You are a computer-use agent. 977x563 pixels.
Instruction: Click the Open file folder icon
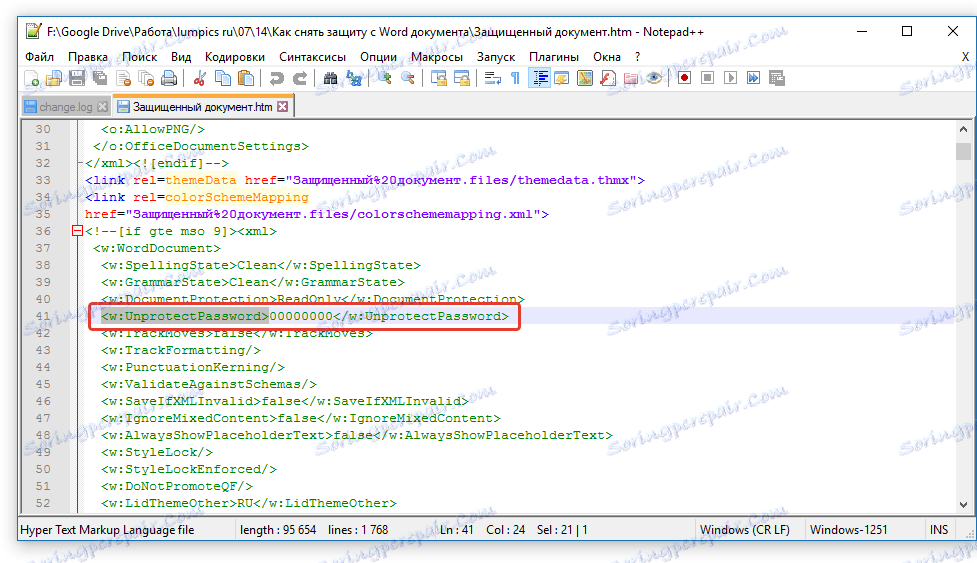(54, 78)
